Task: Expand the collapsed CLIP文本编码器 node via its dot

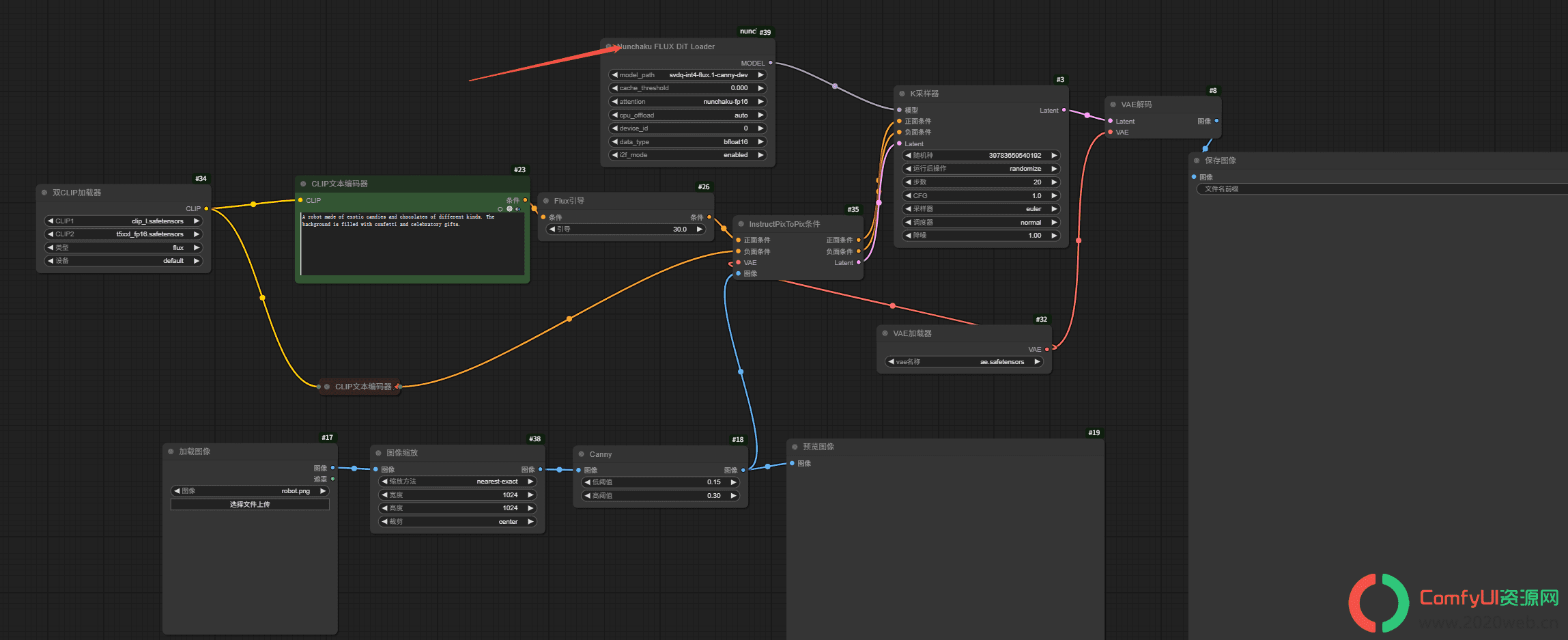Action: pos(327,387)
